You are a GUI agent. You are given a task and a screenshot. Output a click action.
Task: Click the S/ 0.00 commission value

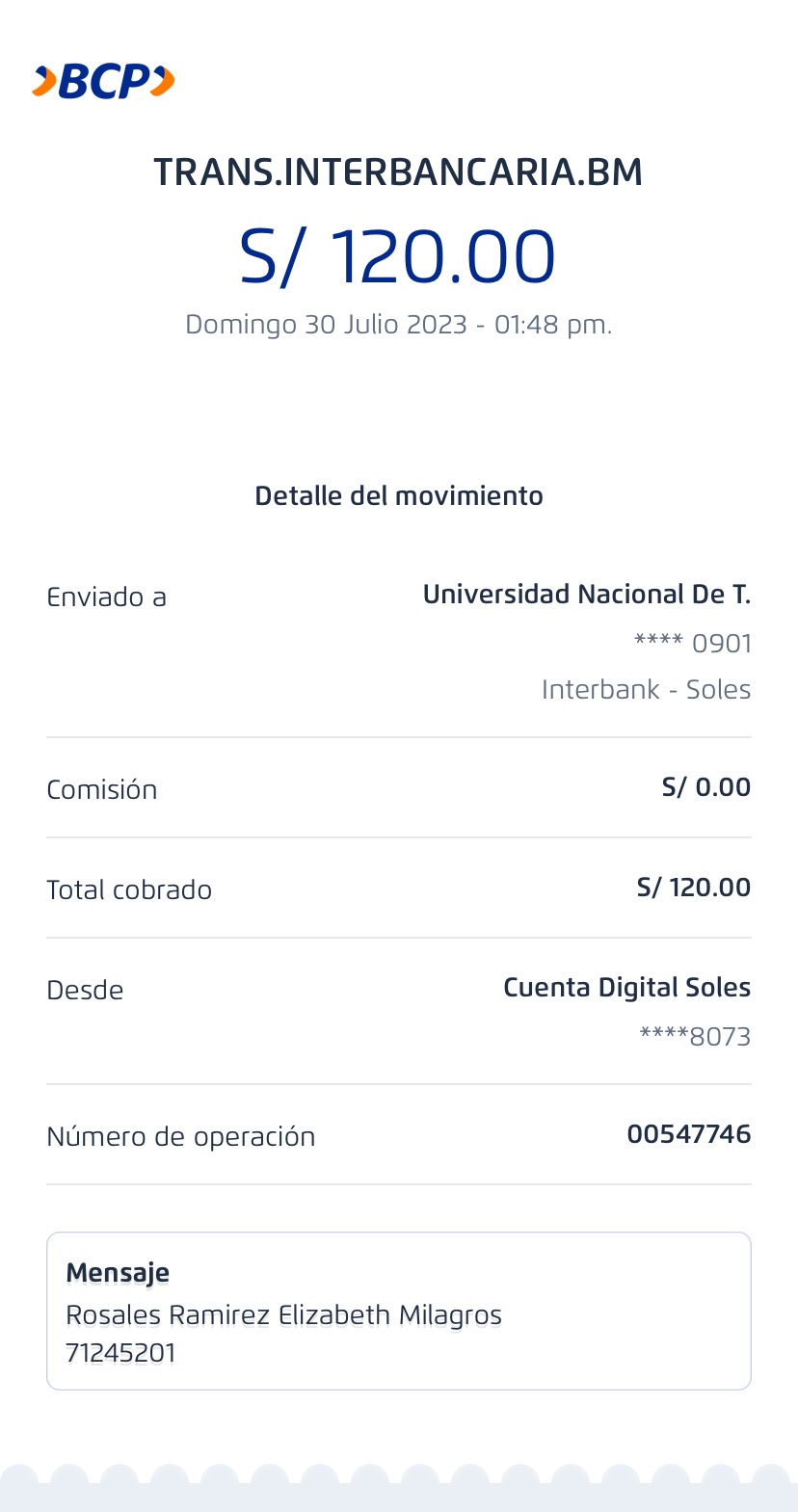pos(705,787)
